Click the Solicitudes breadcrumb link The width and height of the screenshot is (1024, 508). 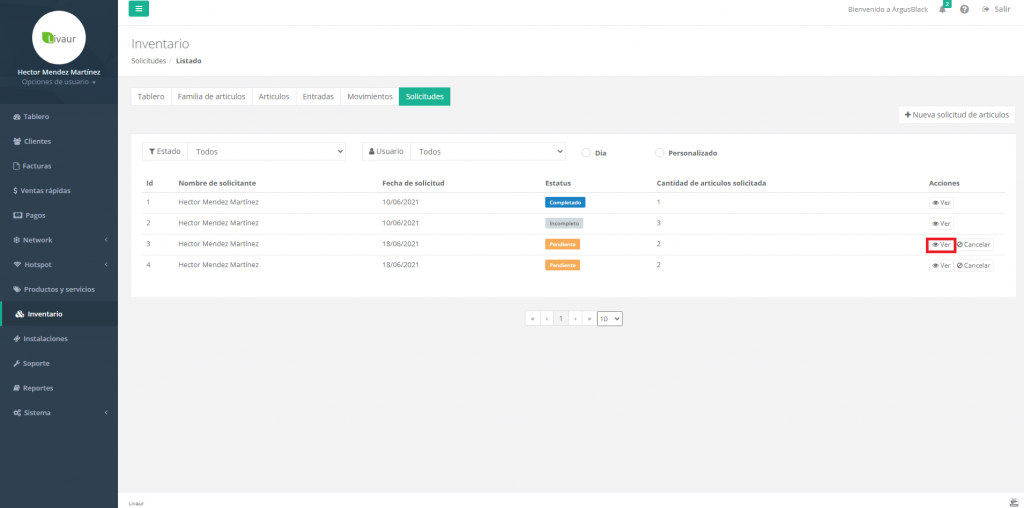pyautogui.click(x=148, y=61)
